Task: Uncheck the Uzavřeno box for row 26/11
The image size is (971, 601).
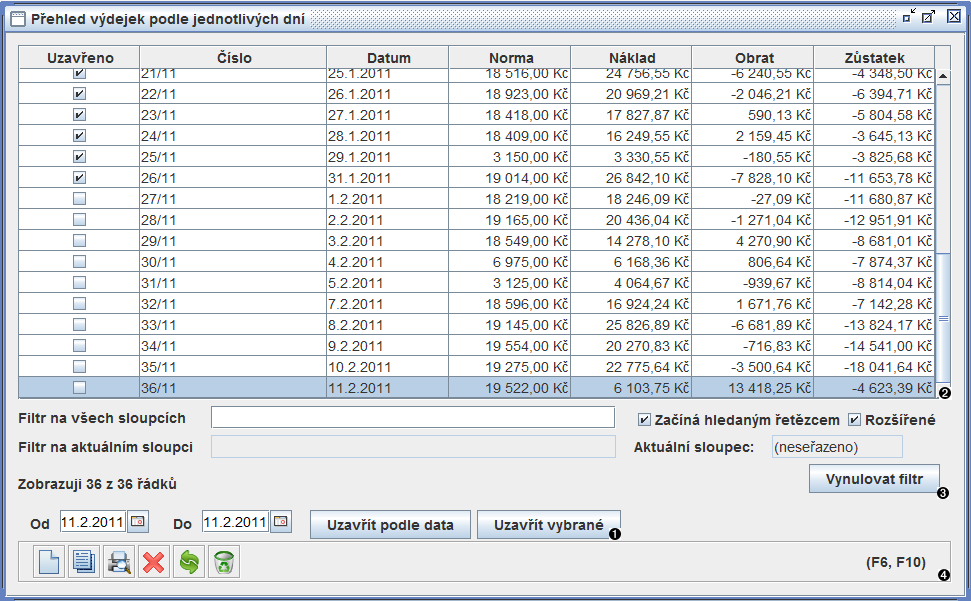Action: pos(79,178)
